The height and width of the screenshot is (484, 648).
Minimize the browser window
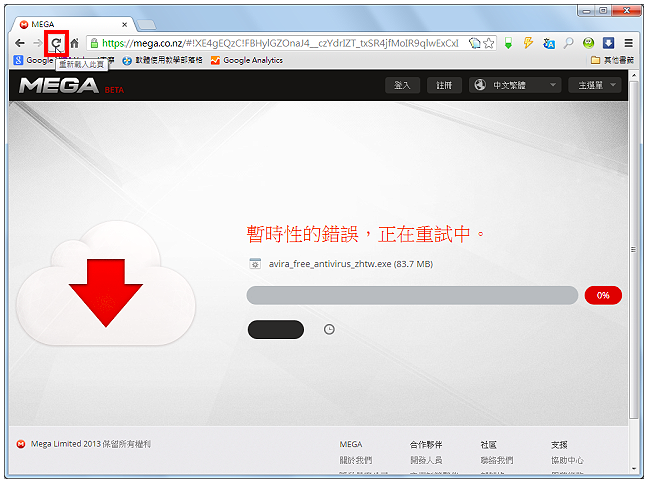coord(586,11)
